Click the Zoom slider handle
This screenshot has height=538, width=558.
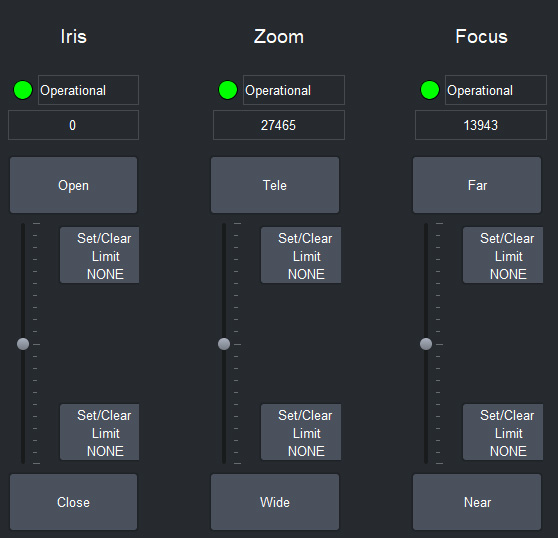pyautogui.click(x=224, y=344)
